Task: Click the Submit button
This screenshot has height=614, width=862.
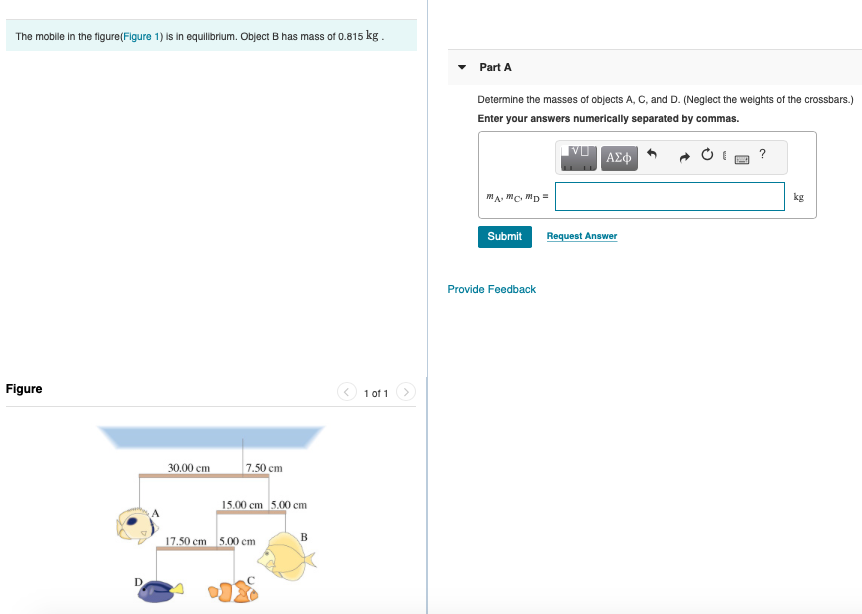Action: click(x=505, y=236)
